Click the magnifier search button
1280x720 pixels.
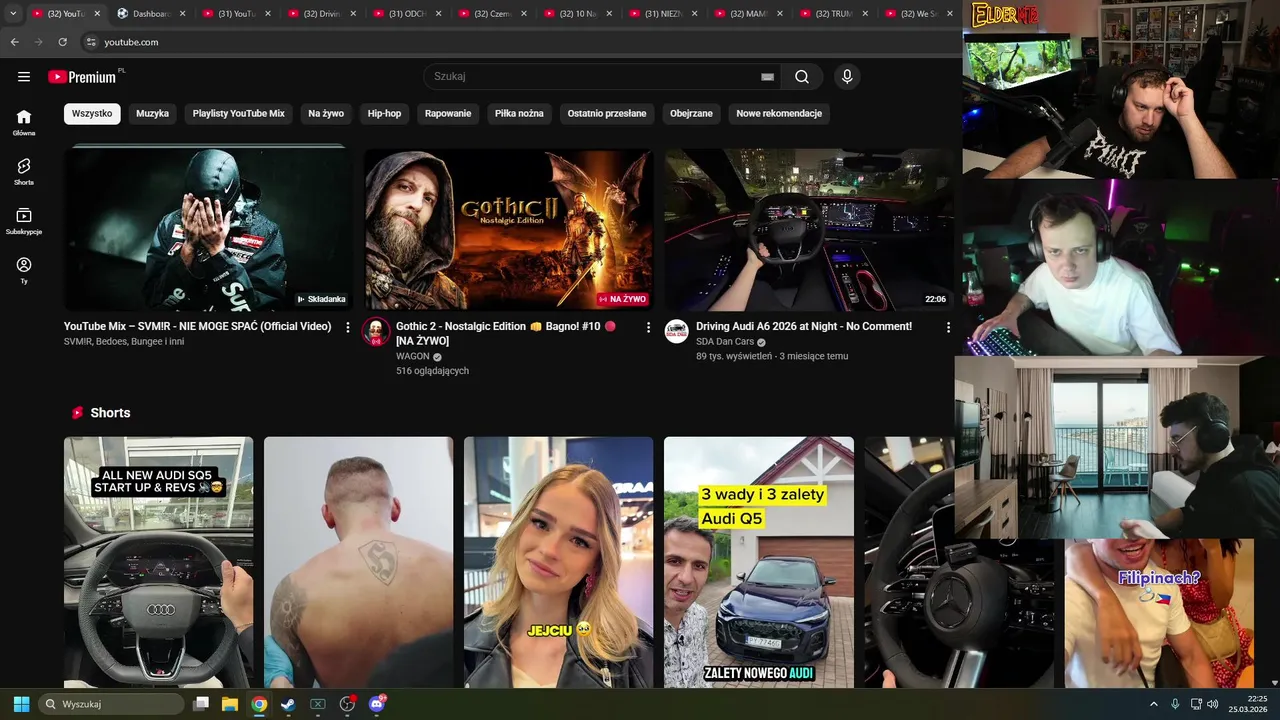point(802,77)
